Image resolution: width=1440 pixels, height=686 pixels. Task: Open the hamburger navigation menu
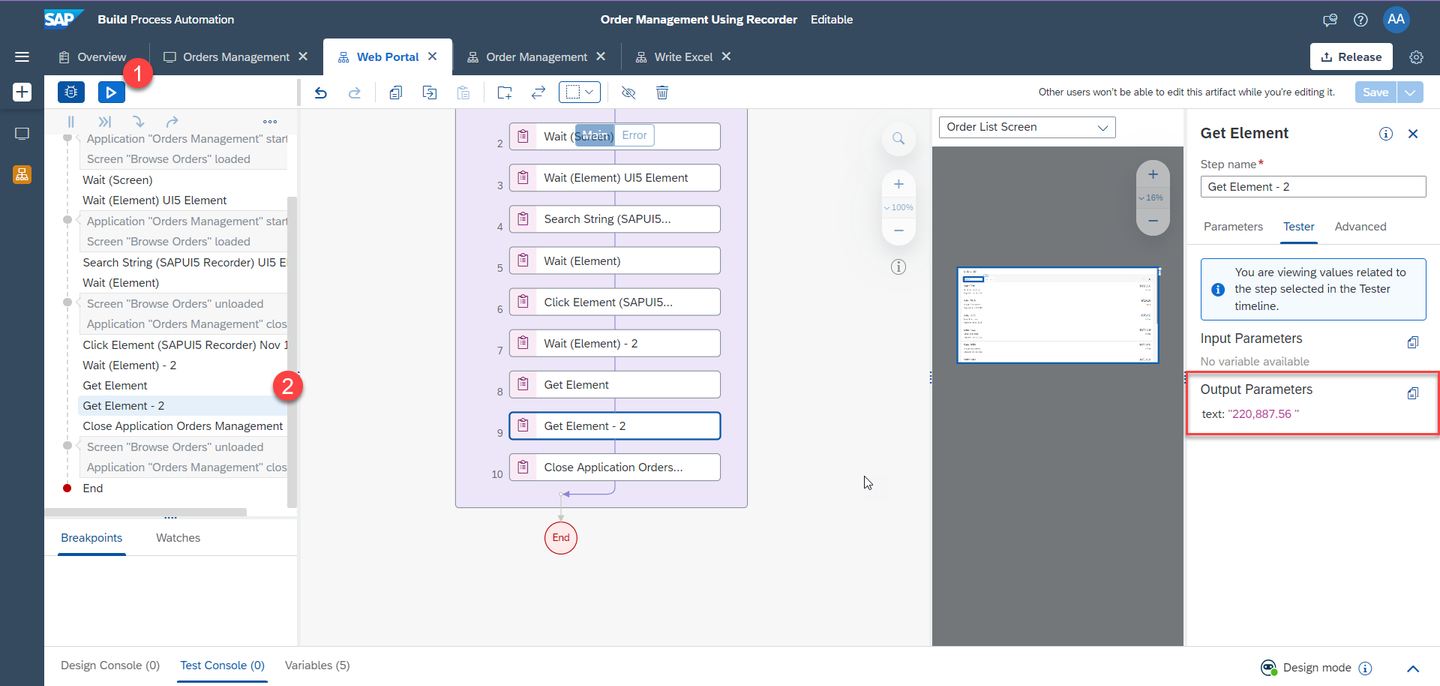tap(22, 57)
